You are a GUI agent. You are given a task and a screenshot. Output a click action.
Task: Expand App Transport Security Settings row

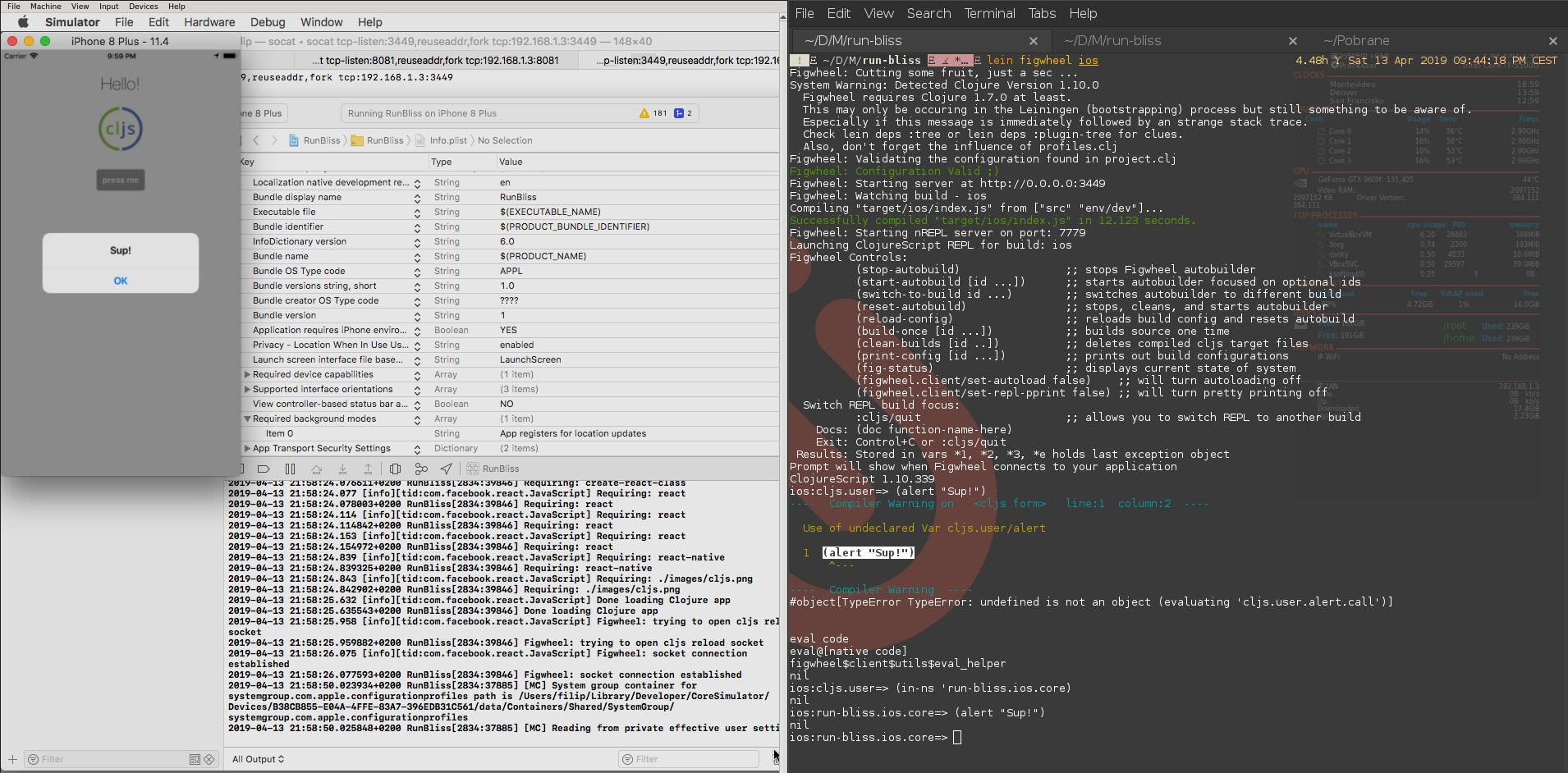(247, 448)
